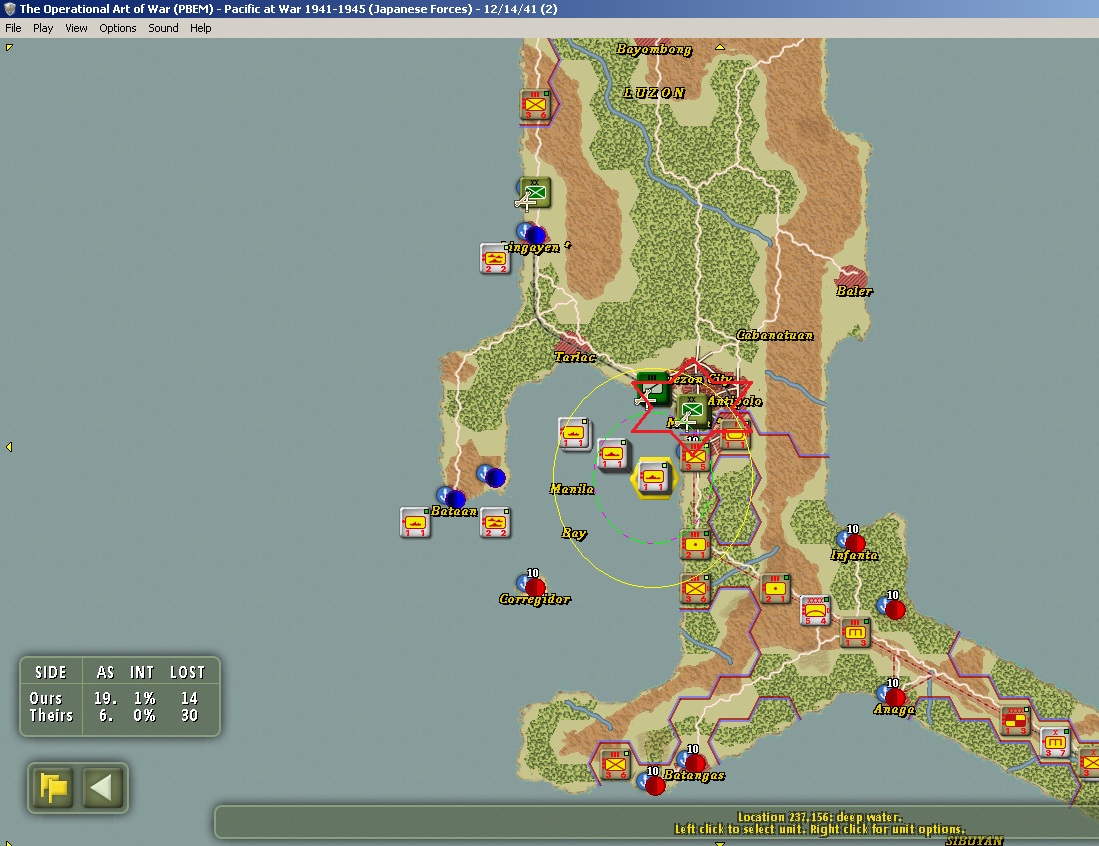The width and height of the screenshot is (1099, 846).
Task: Click the top edge map scroll arrow
Action: pos(719,47)
